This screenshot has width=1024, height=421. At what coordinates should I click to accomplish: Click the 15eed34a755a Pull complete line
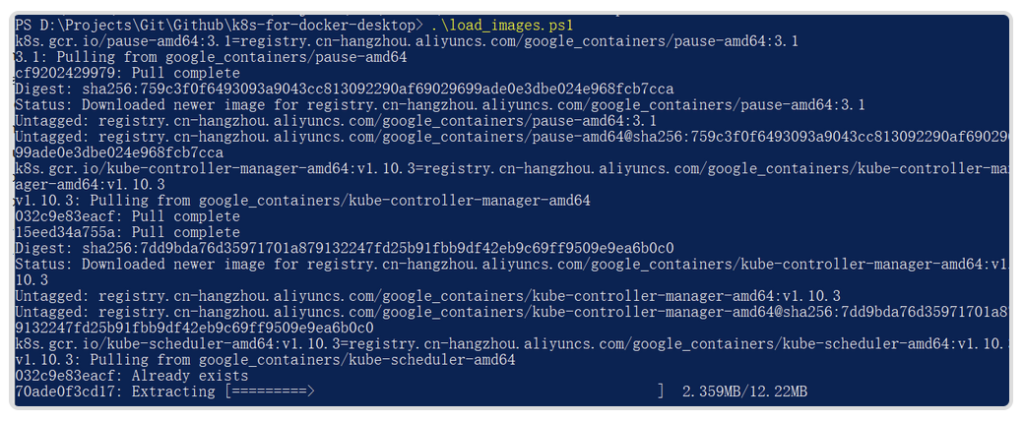[x=127, y=232]
